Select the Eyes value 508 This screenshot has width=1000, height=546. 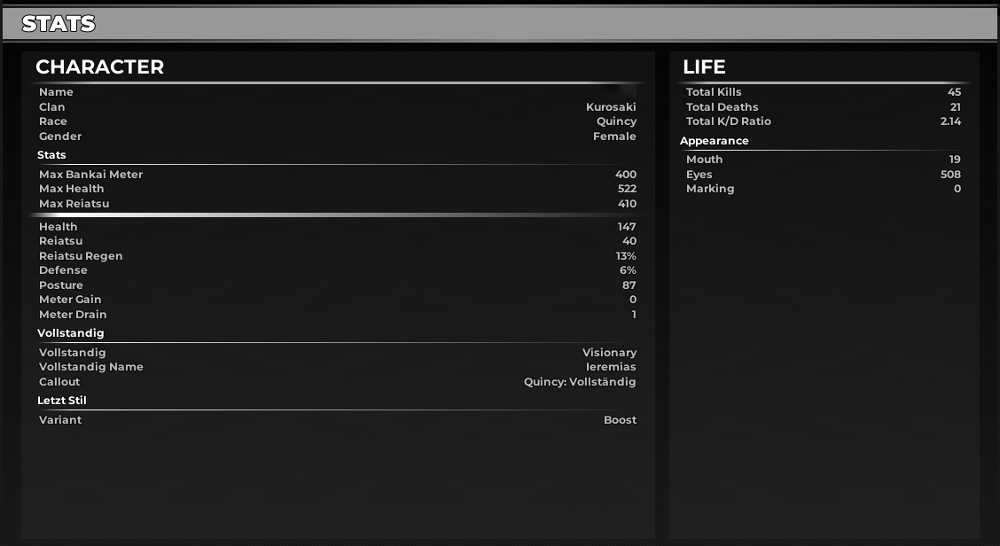click(950, 174)
